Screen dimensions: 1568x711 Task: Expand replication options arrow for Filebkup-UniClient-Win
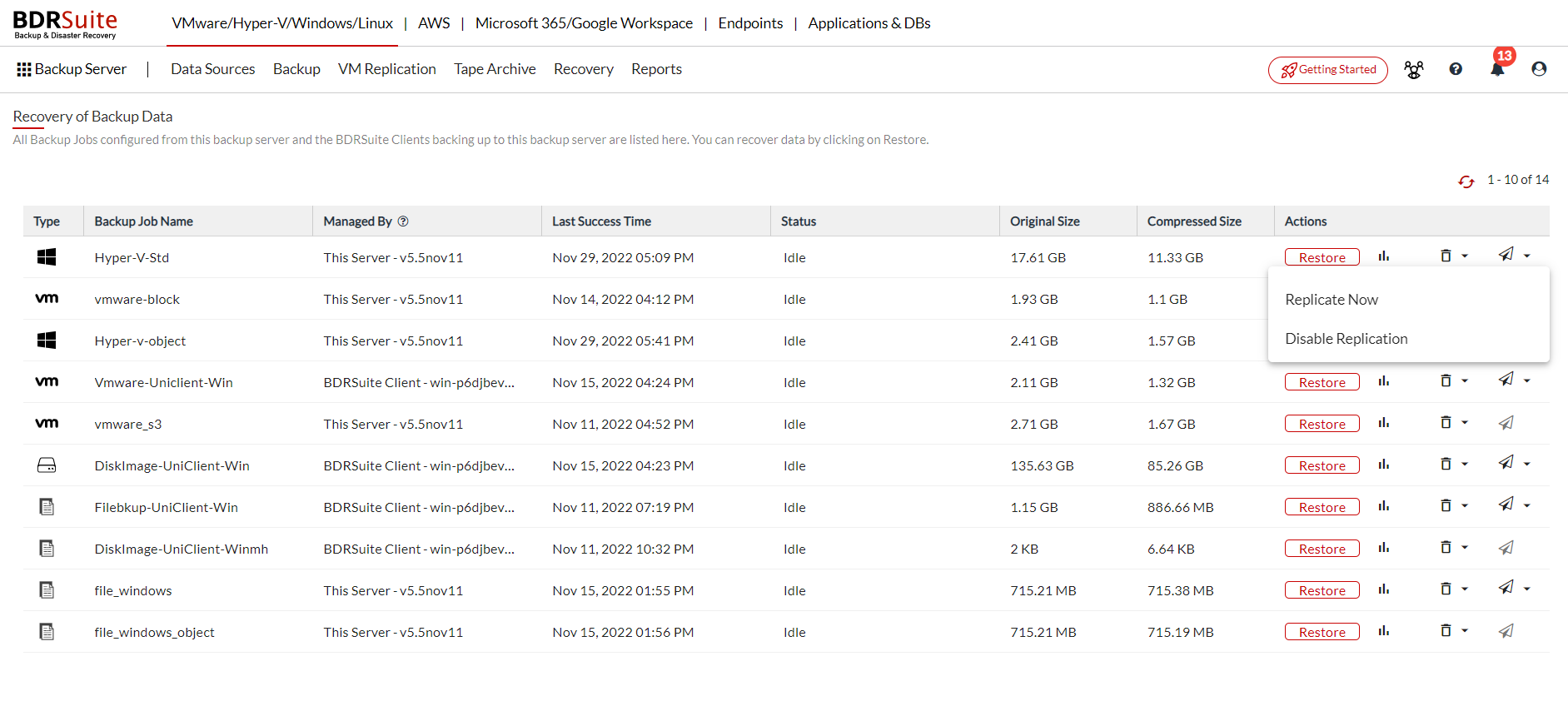(x=1527, y=506)
